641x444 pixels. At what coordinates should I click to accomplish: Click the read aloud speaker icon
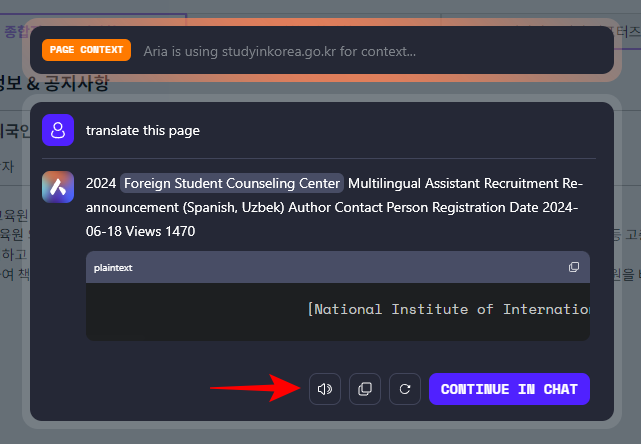pos(325,389)
